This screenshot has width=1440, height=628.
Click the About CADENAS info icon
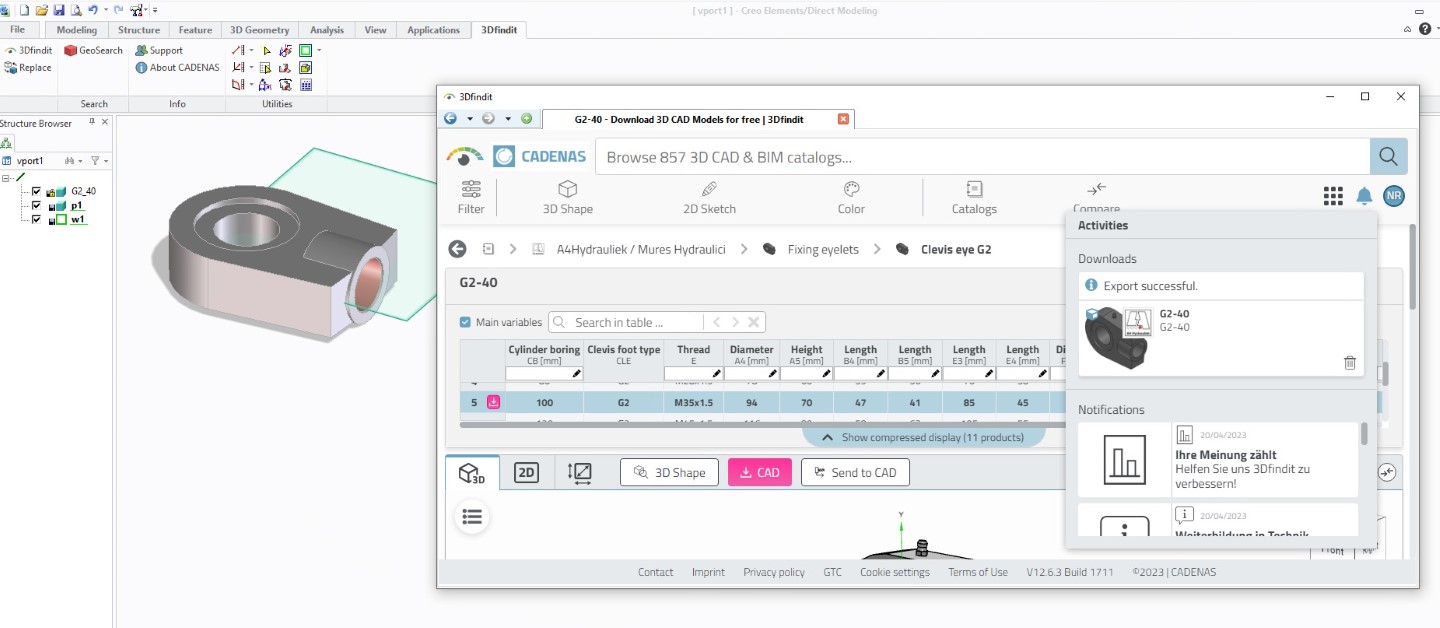tap(139, 68)
